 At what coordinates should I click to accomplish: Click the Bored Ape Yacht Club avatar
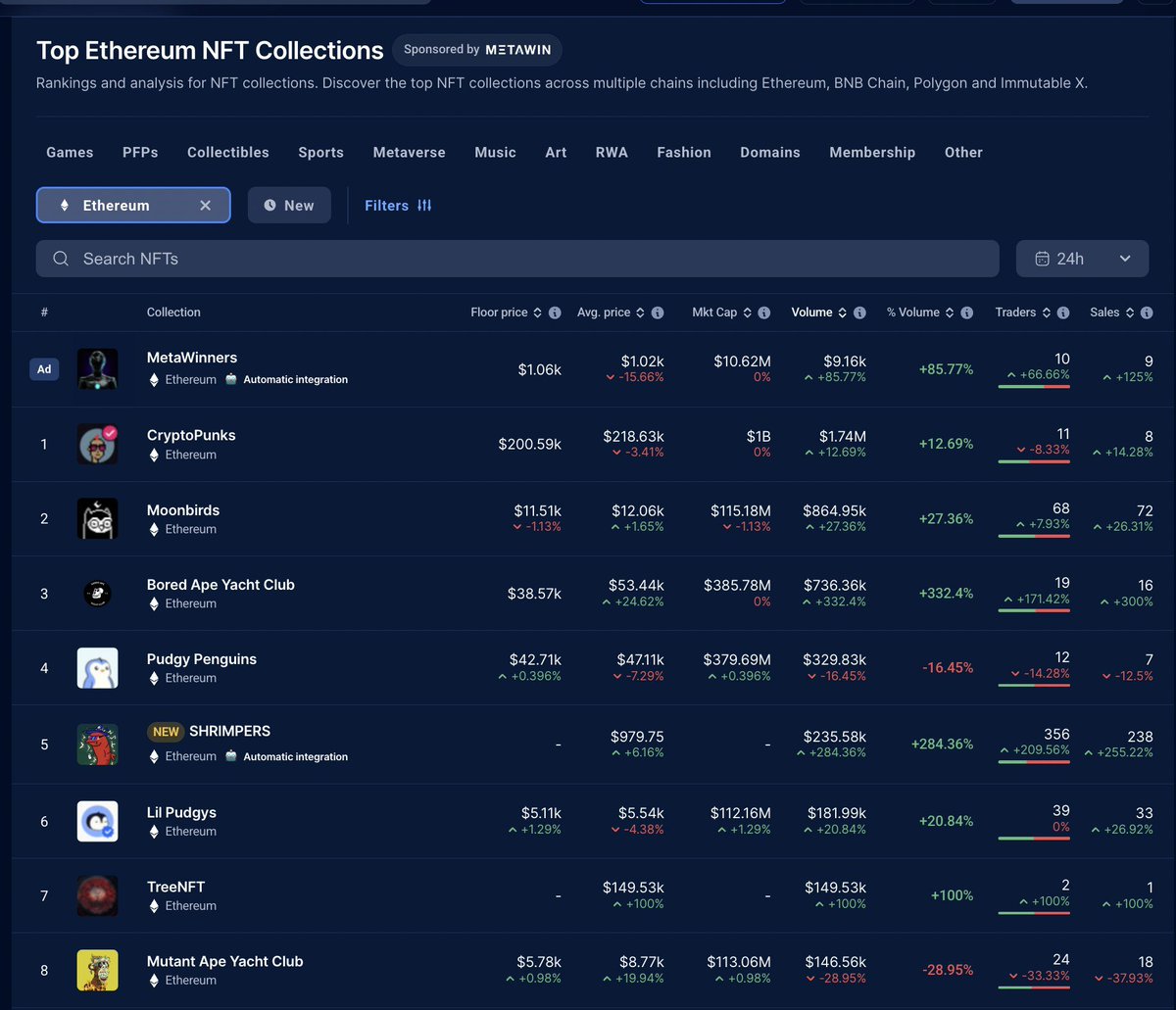click(97, 593)
